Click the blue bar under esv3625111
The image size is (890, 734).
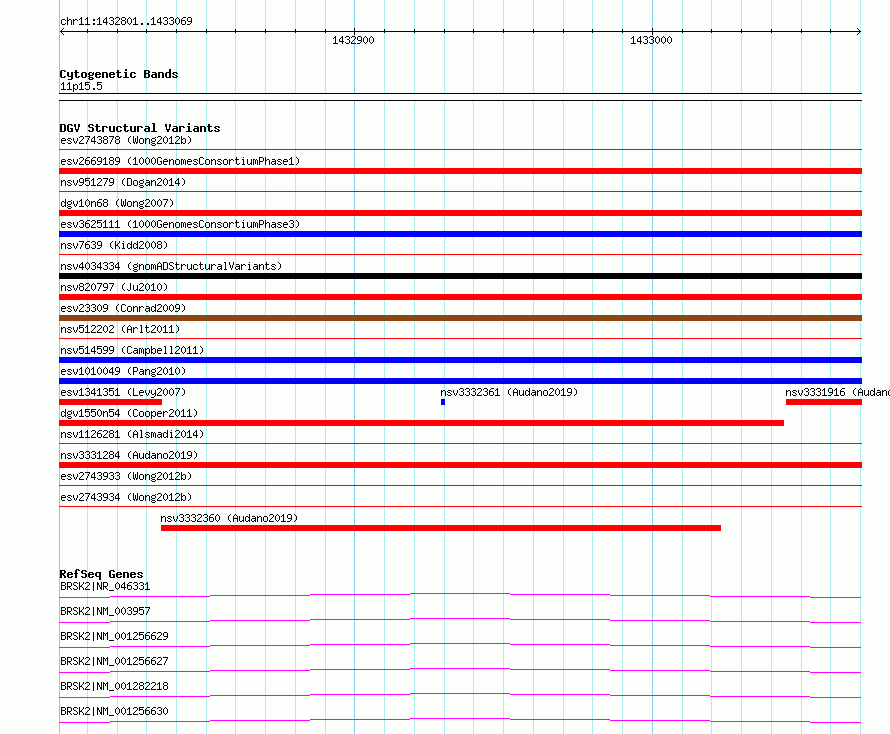tap(460, 234)
